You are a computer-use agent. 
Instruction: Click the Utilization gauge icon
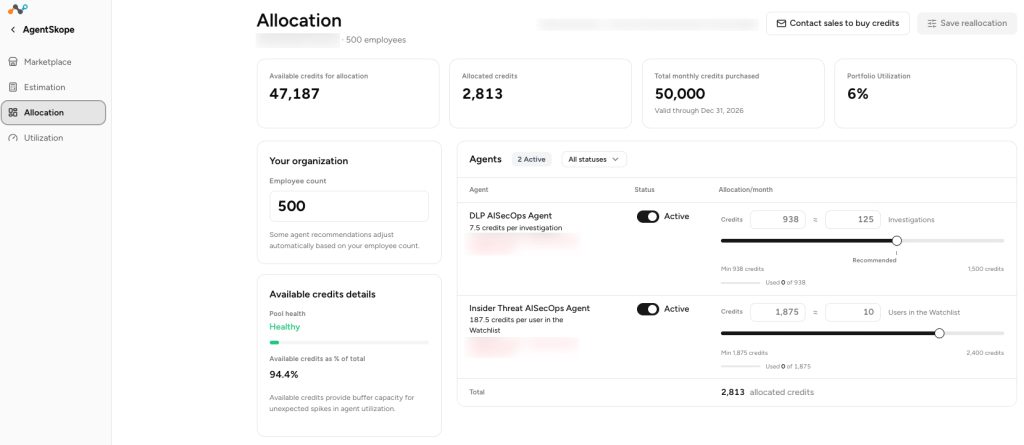(x=12, y=138)
